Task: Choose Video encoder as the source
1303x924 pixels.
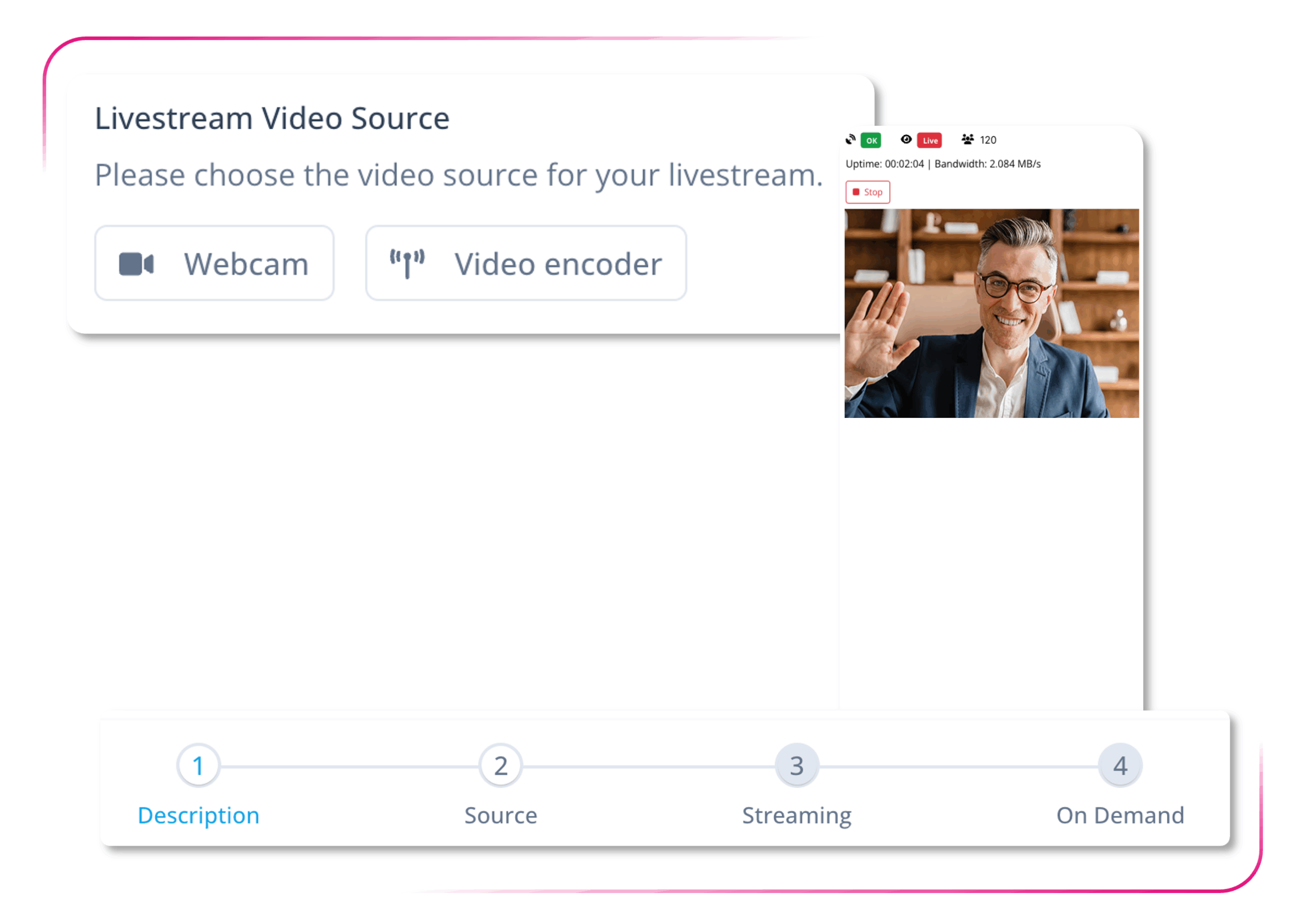Action: pos(525,263)
